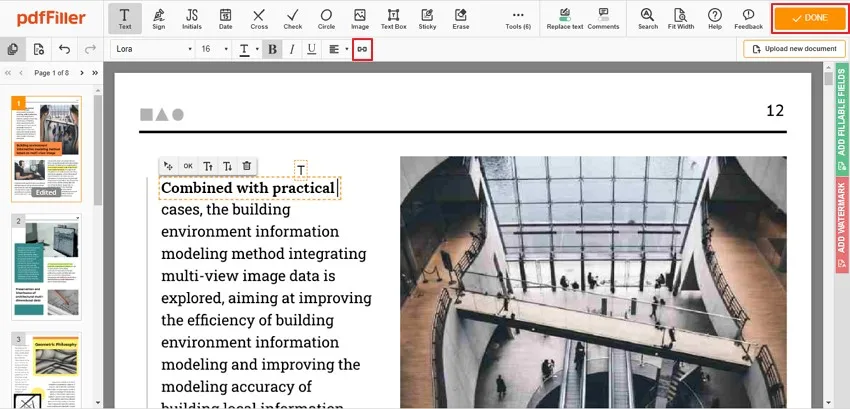Open the Feedback form
The width and height of the screenshot is (850, 409).
point(749,18)
